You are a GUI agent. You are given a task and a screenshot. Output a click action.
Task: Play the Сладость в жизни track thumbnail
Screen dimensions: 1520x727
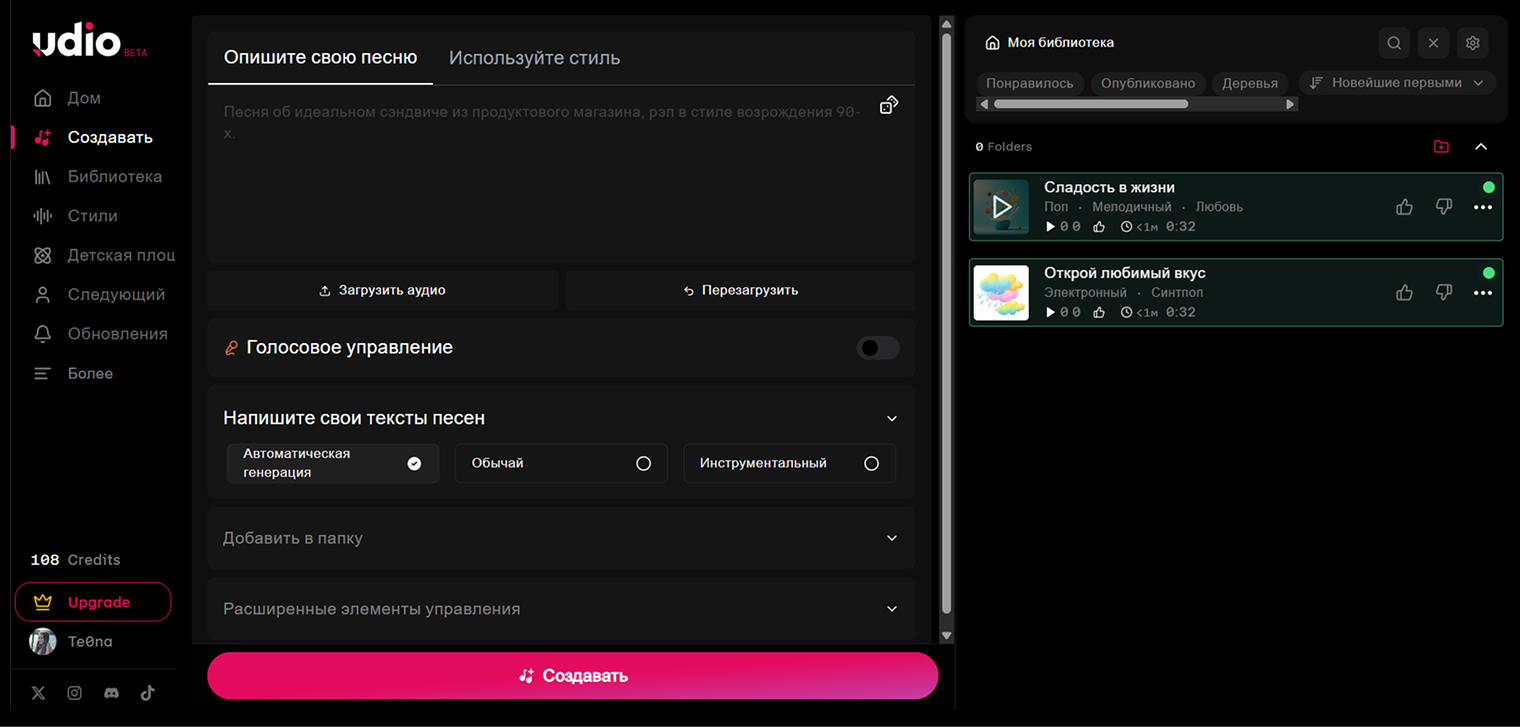click(1001, 207)
